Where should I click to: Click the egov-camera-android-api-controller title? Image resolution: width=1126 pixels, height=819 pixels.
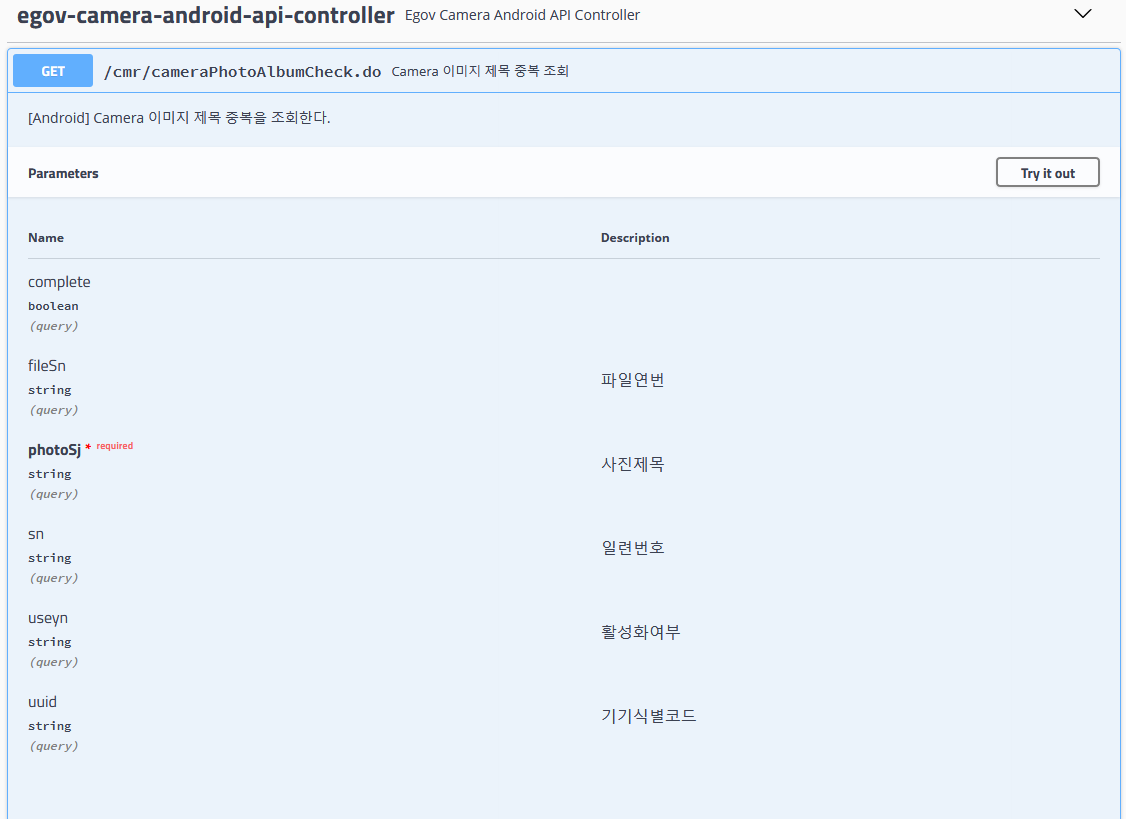pos(206,15)
